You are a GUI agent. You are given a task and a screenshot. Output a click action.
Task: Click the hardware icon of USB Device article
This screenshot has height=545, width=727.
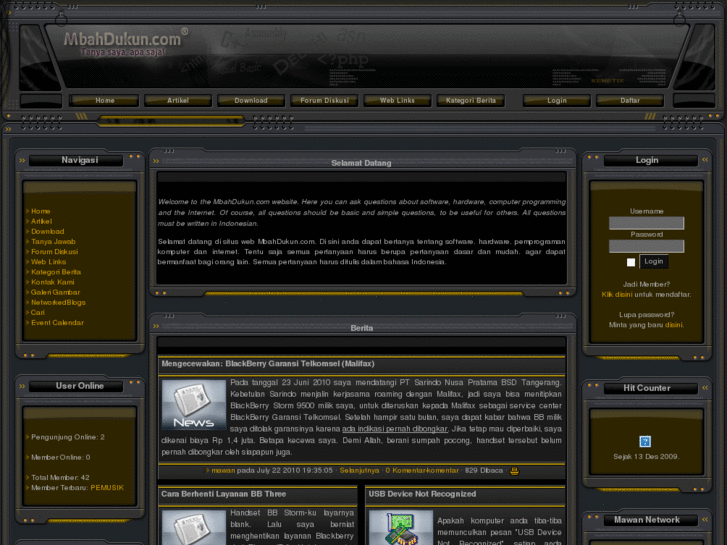tap(401, 527)
